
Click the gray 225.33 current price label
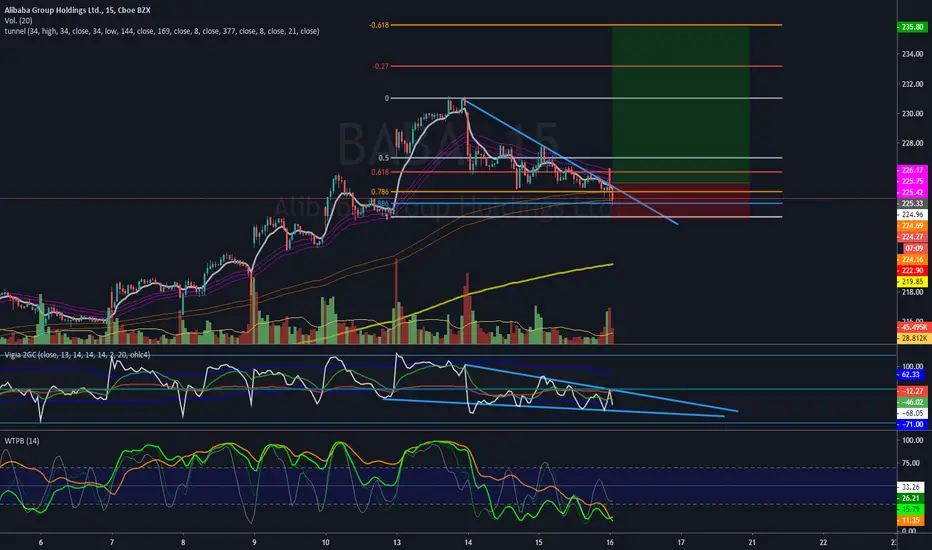point(912,203)
